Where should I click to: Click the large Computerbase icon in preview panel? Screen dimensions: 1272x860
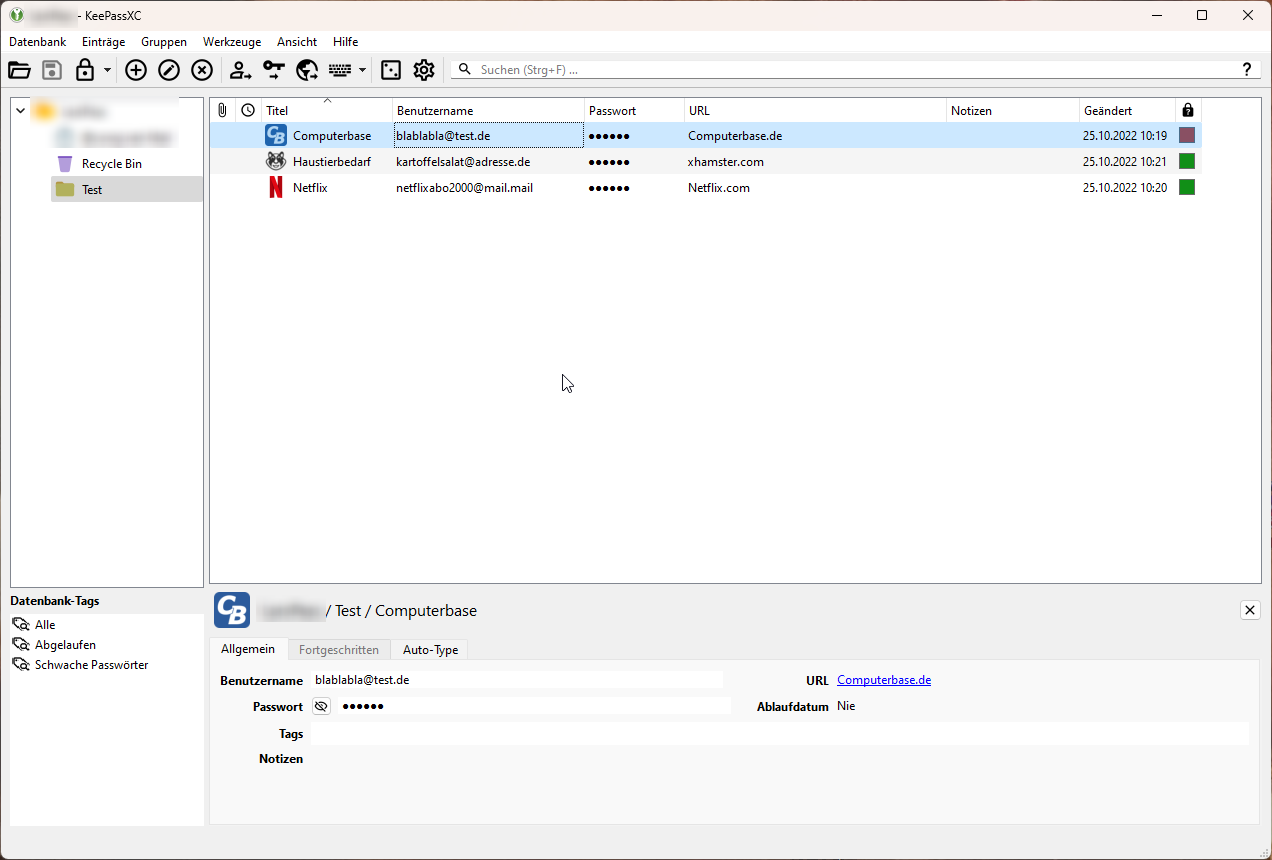click(x=232, y=610)
